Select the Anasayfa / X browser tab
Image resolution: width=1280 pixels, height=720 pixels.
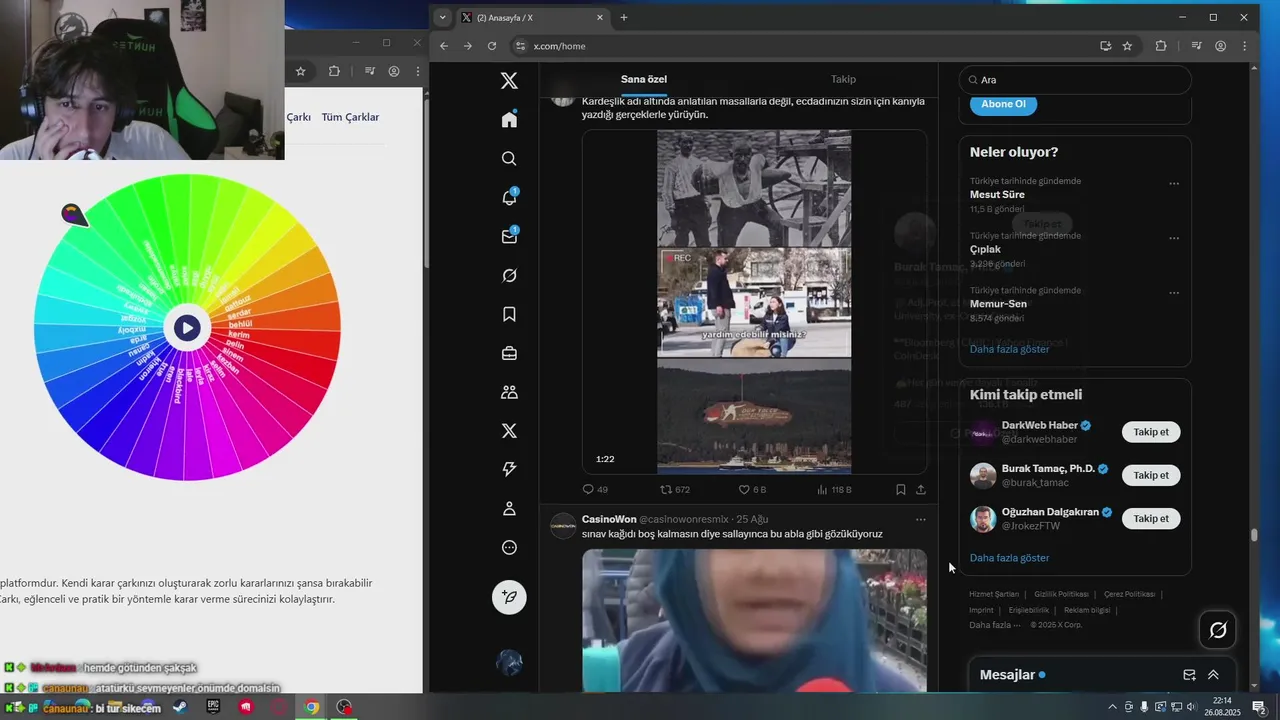532,17
